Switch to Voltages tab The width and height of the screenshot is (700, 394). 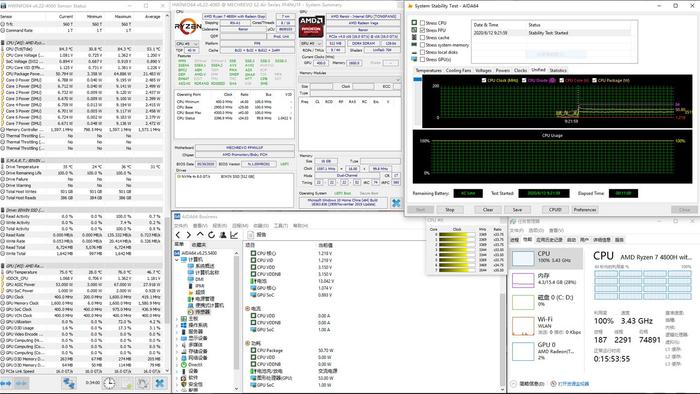pyautogui.click(x=483, y=71)
